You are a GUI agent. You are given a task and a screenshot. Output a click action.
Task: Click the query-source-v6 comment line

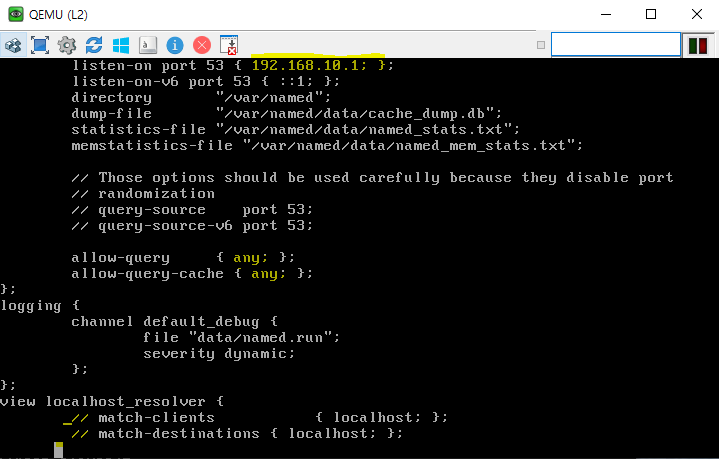click(192, 226)
